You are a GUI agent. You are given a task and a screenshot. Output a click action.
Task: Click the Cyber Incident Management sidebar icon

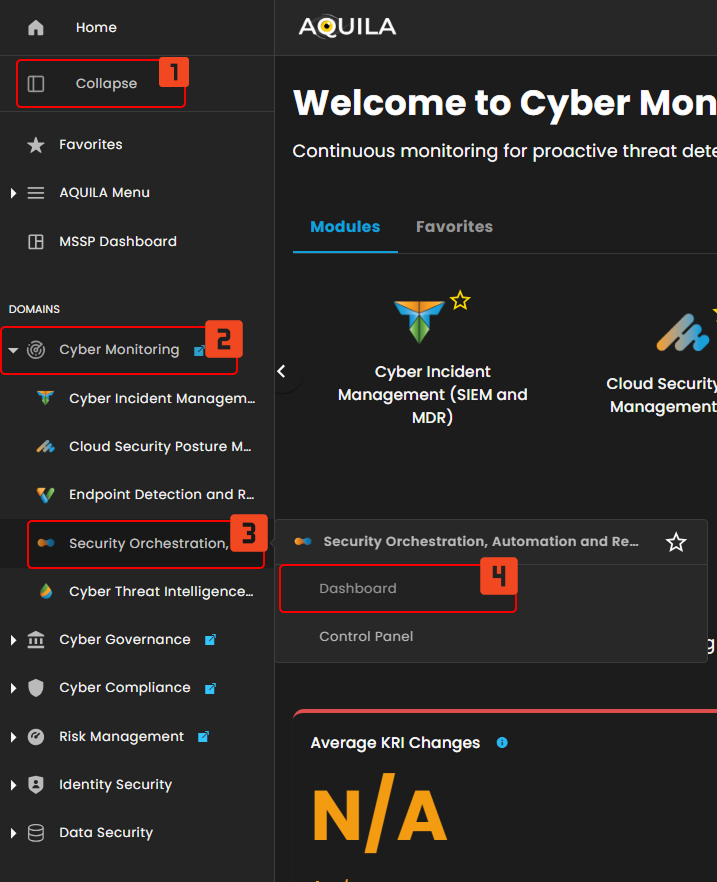(45, 399)
